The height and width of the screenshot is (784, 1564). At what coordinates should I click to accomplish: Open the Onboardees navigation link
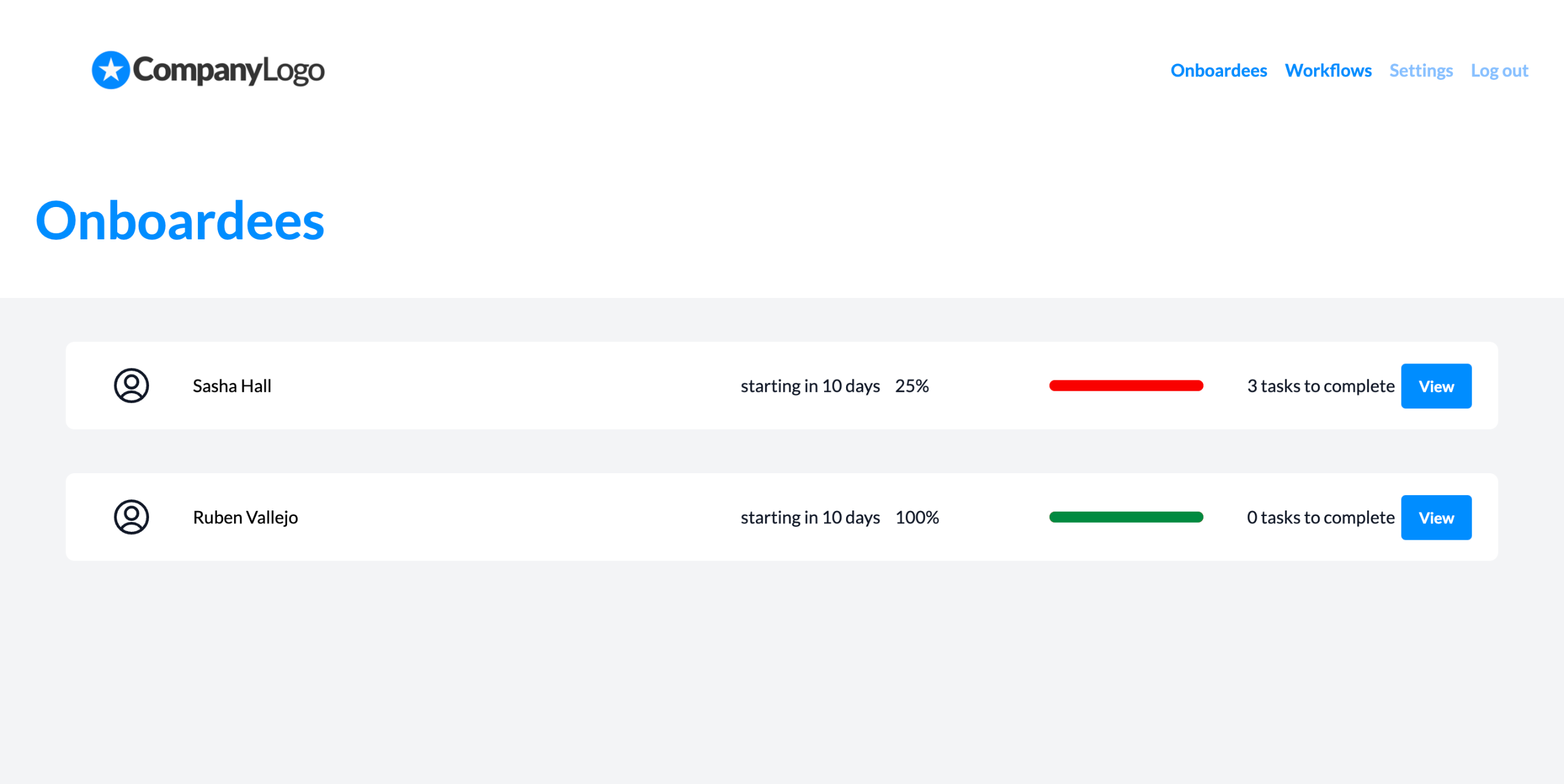point(1218,71)
